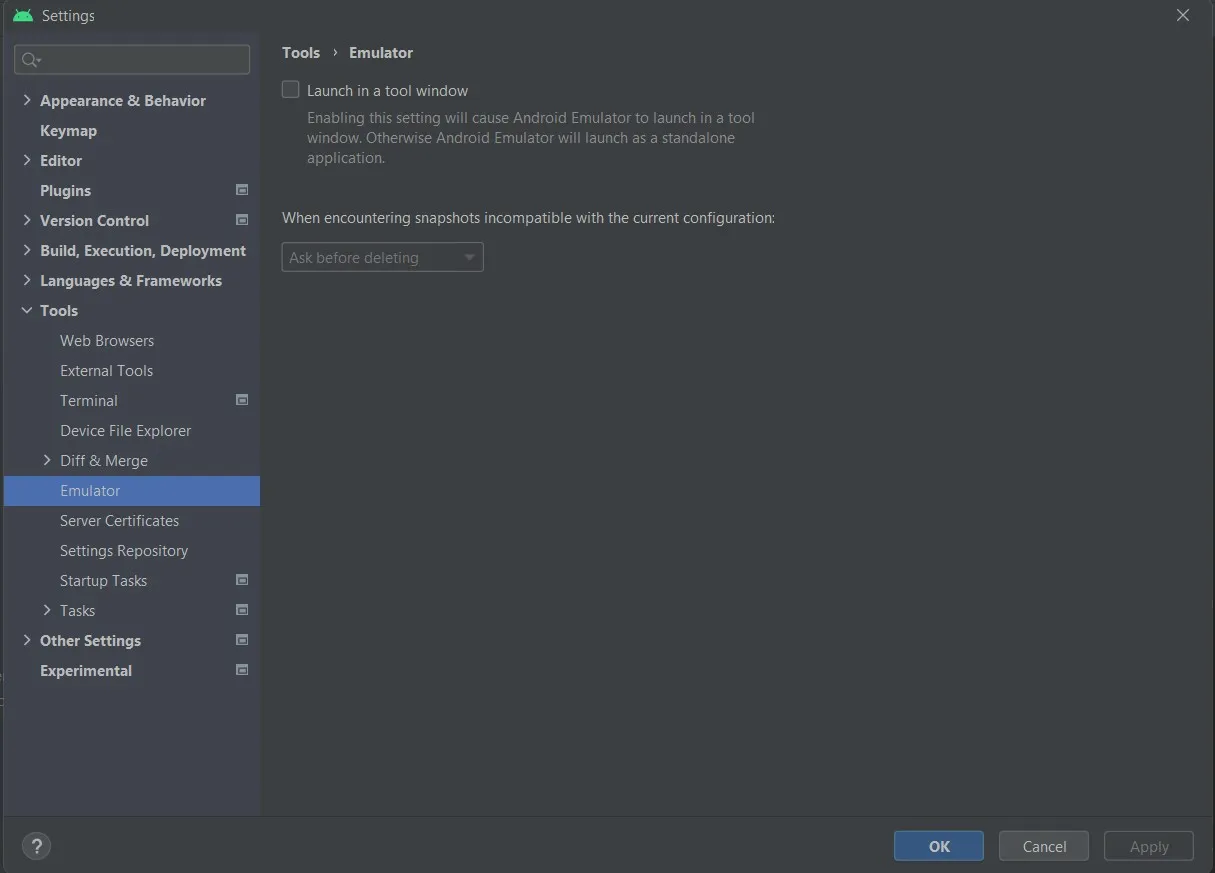Open the help question mark button
Screen dimensions: 1215x873
[x=36, y=846]
